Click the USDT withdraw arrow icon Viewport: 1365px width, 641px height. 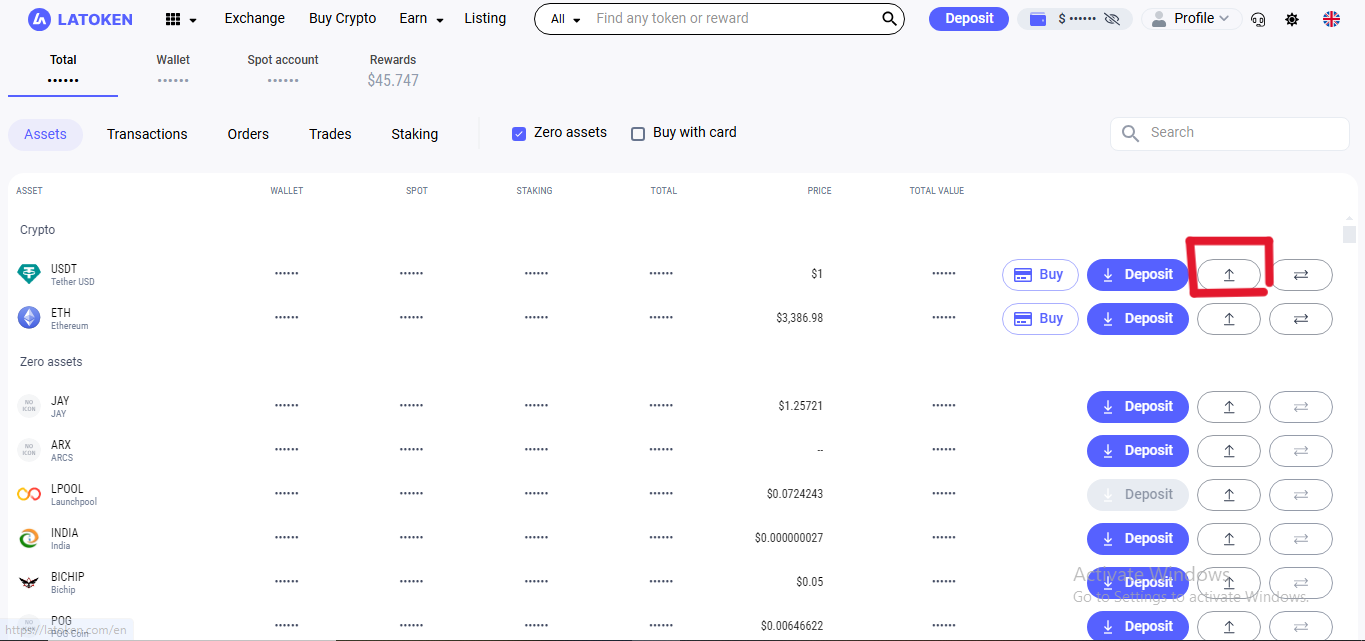[x=1229, y=275]
